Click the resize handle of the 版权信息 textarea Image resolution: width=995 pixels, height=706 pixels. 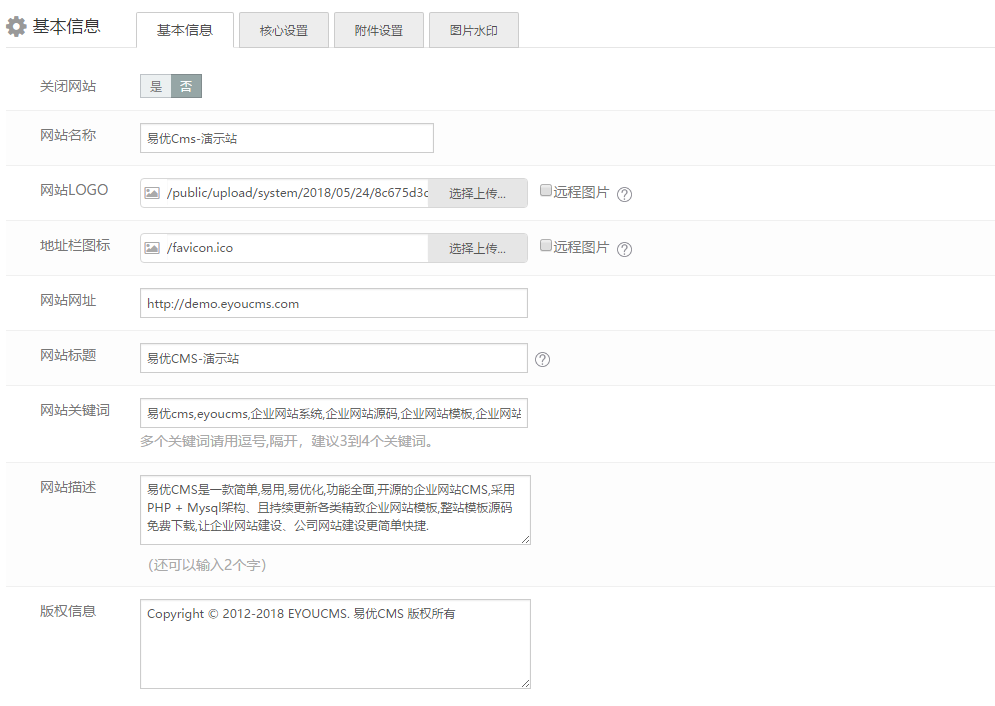[525, 683]
